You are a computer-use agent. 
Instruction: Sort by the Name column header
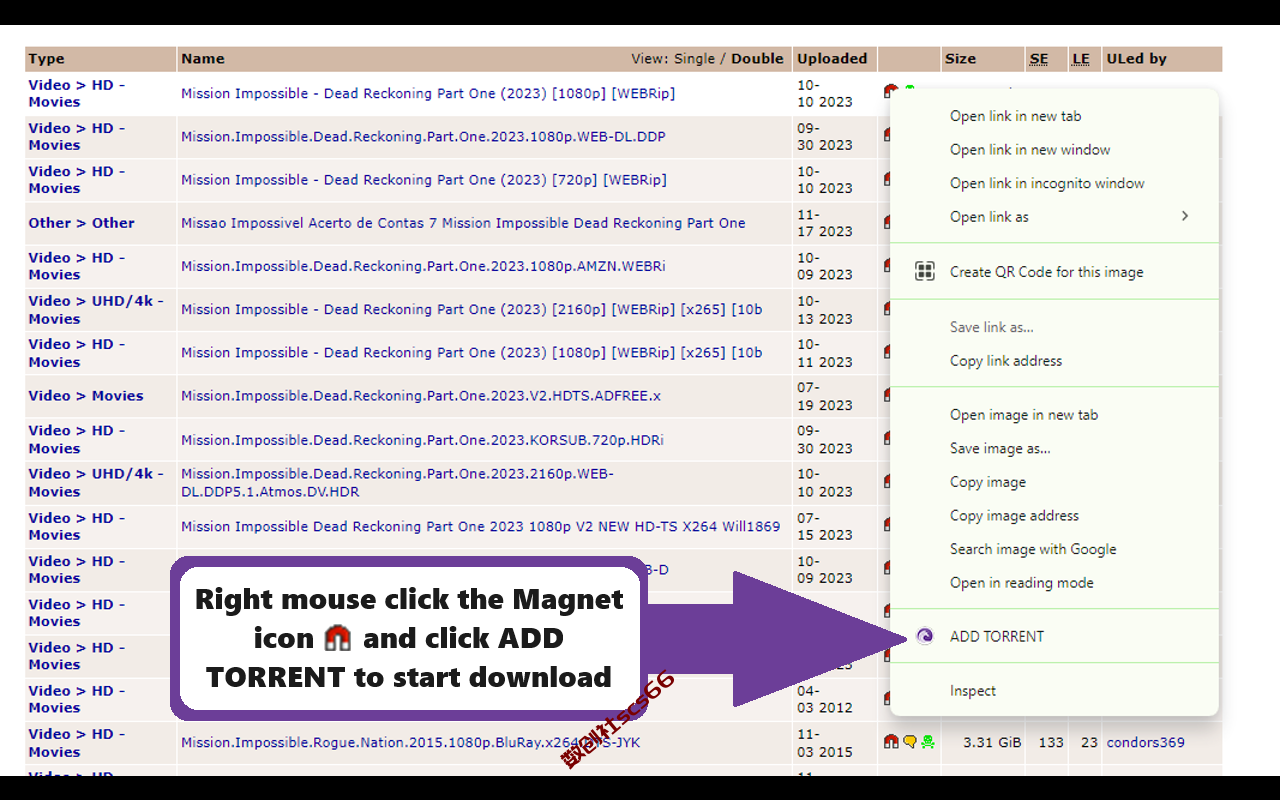(203, 59)
